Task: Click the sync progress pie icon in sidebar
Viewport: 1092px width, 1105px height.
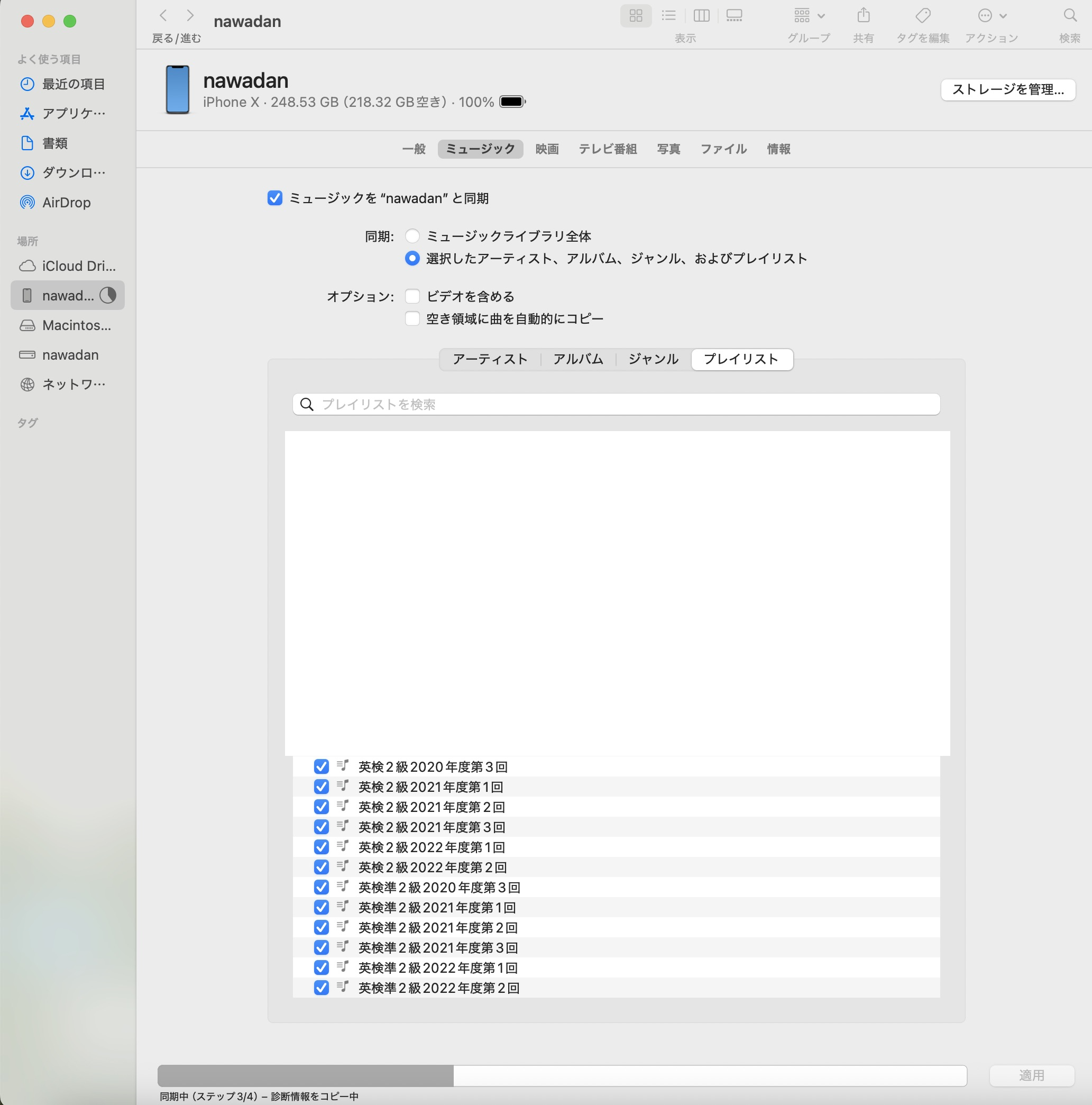Action: coord(108,295)
